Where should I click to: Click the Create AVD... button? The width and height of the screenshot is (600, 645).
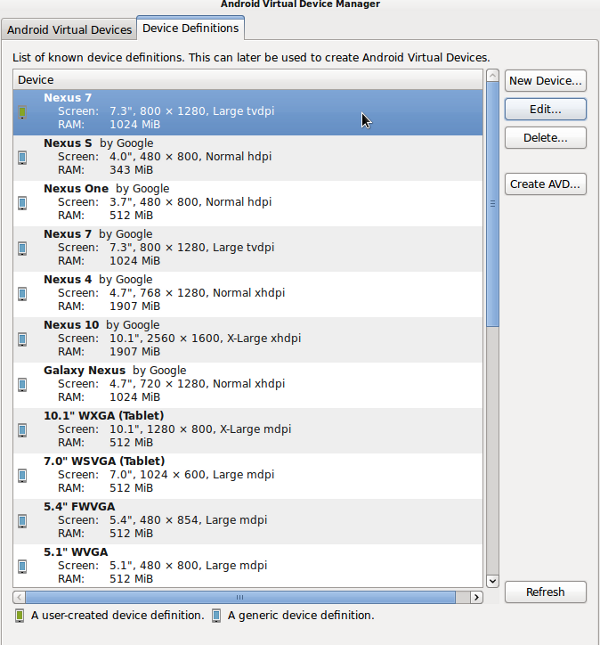point(545,184)
